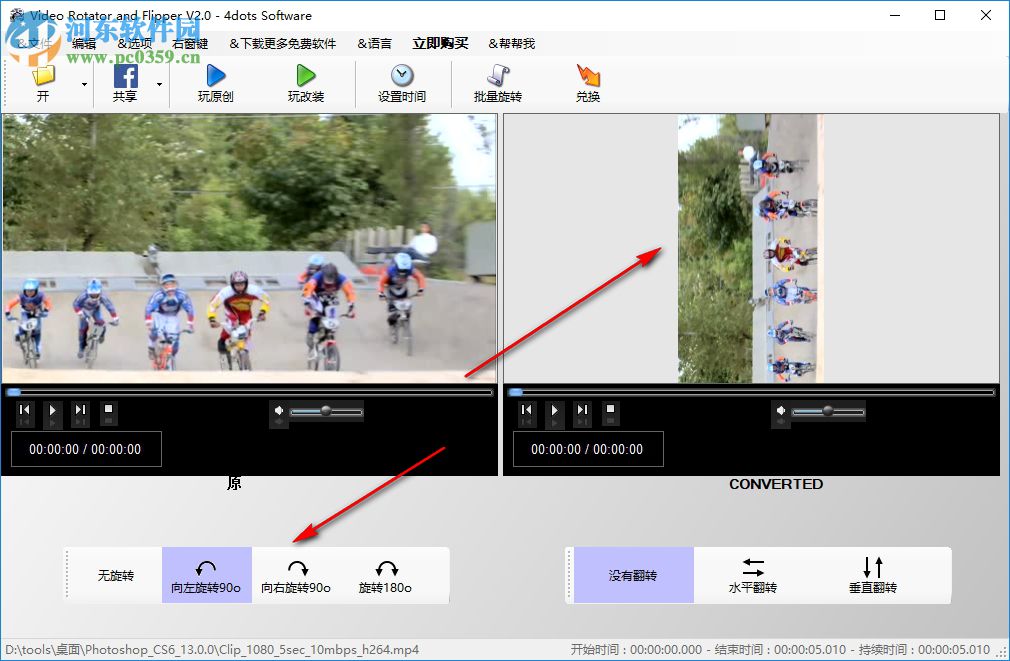Convert the video using the 兑换 icon

(587, 80)
